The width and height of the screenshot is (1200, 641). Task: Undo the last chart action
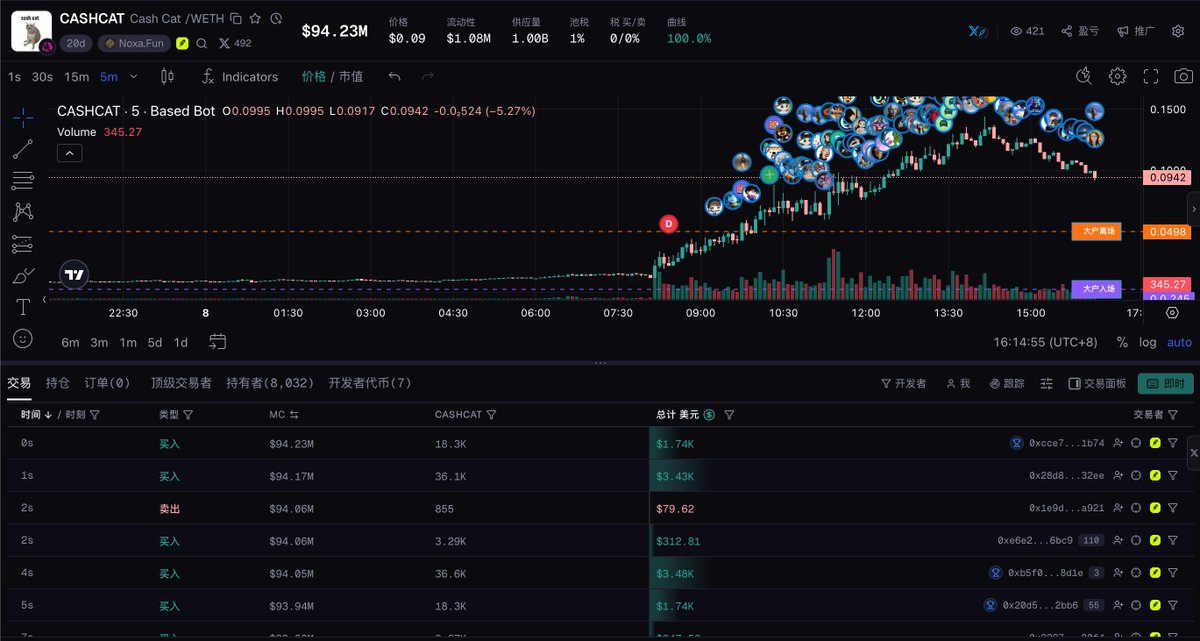point(395,77)
